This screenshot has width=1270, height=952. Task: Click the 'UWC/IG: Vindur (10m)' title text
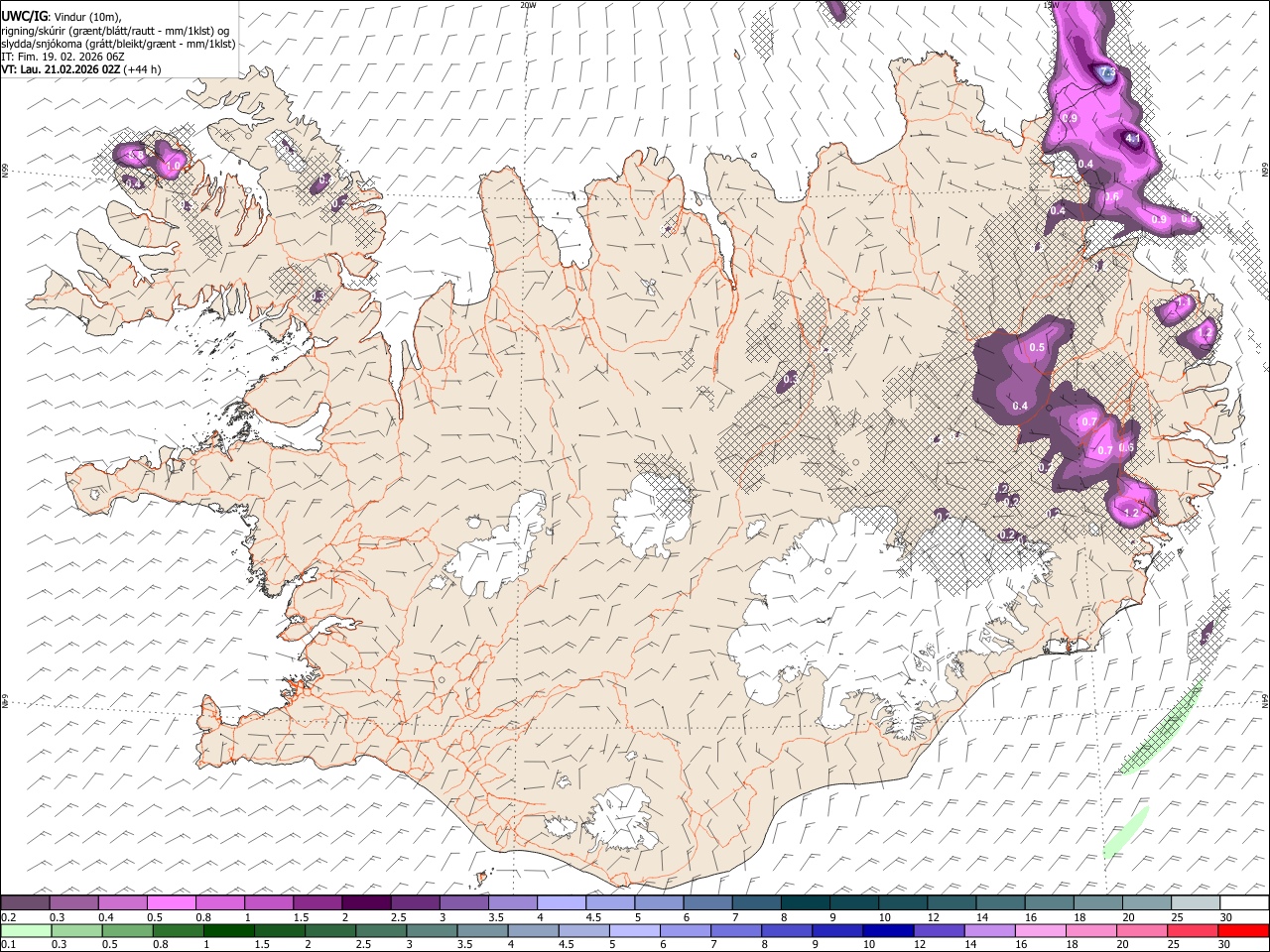61,16
